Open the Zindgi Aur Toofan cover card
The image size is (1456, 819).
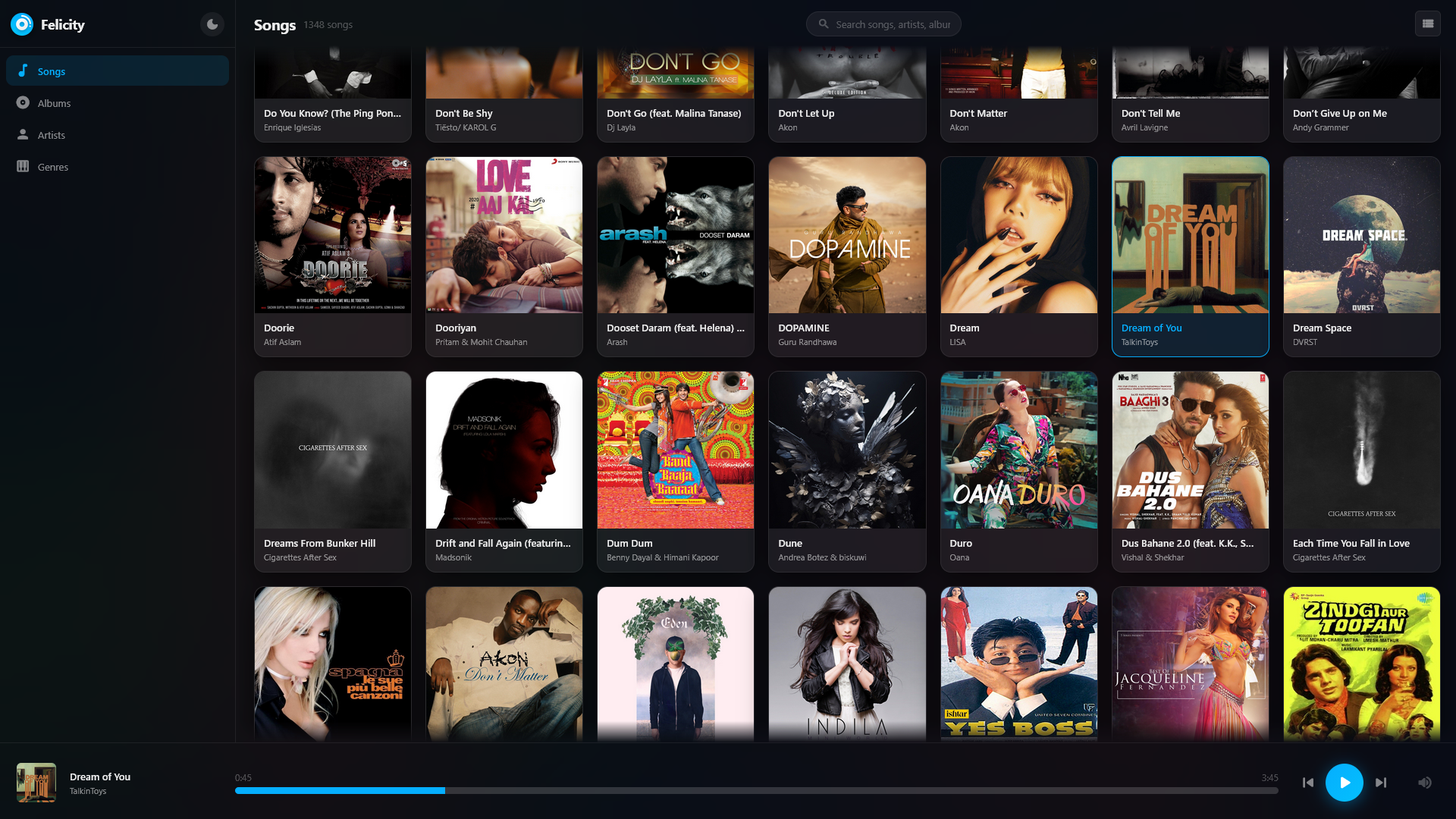1362,664
